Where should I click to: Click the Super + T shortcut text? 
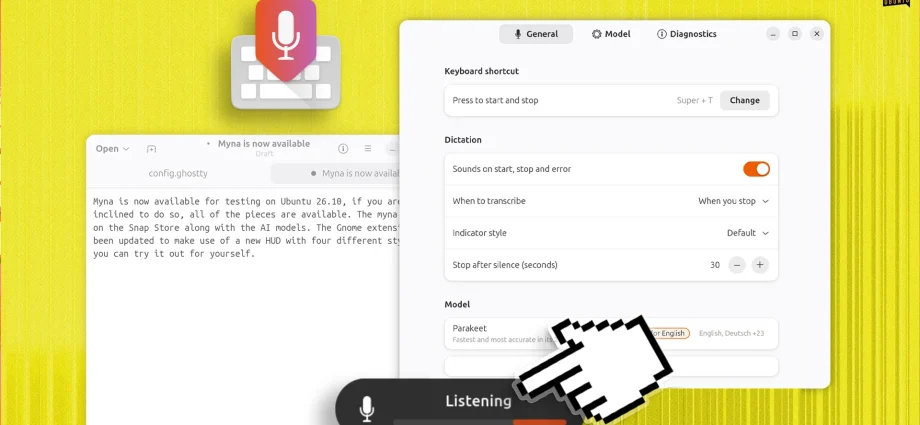[695, 100]
